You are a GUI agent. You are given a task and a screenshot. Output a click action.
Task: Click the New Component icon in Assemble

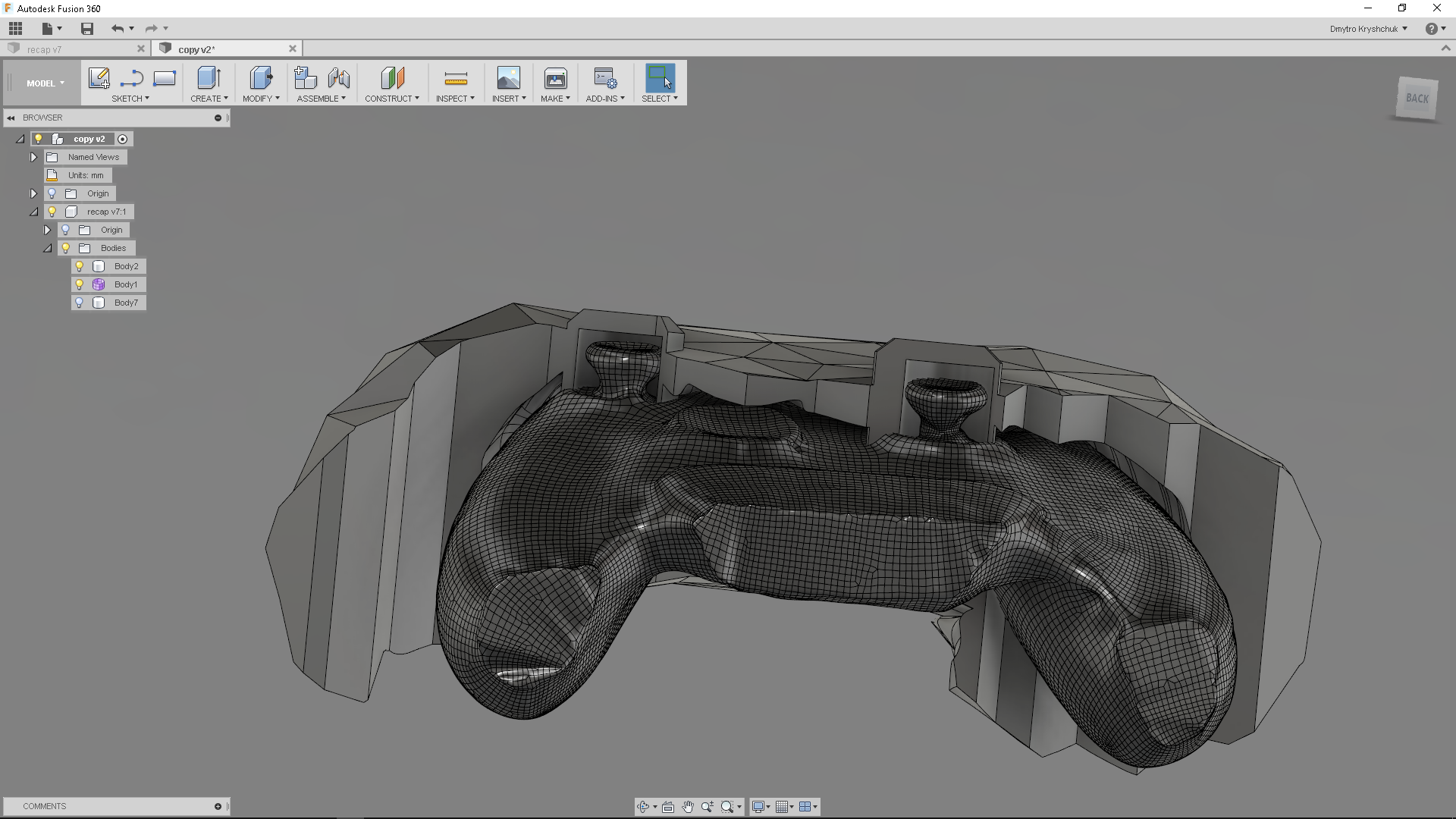click(x=305, y=78)
